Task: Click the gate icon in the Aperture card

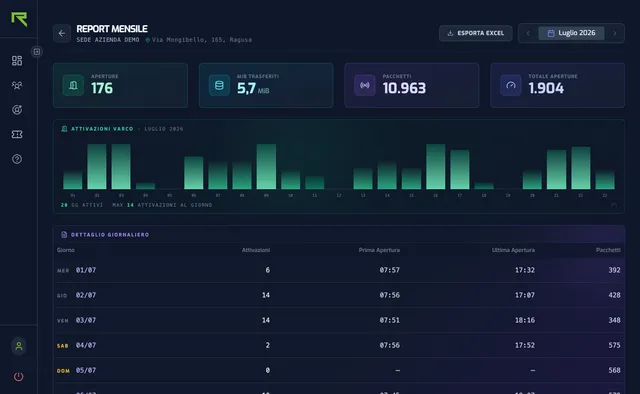Action: click(x=73, y=85)
